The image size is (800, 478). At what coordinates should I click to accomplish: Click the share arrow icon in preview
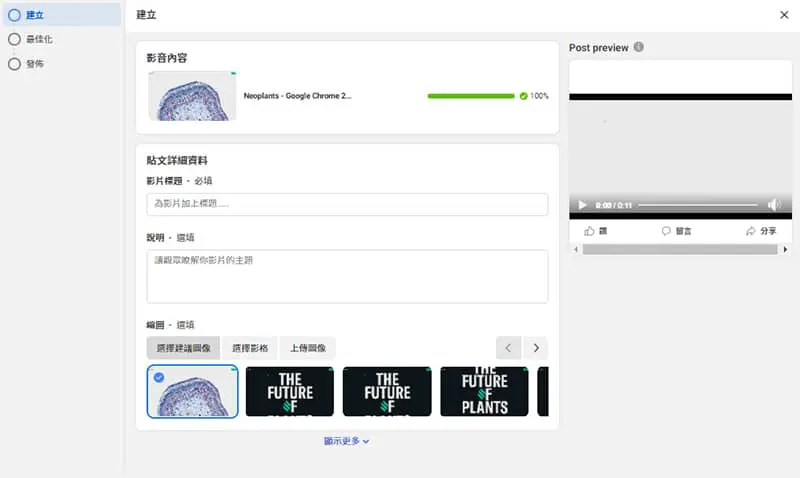(x=751, y=231)
